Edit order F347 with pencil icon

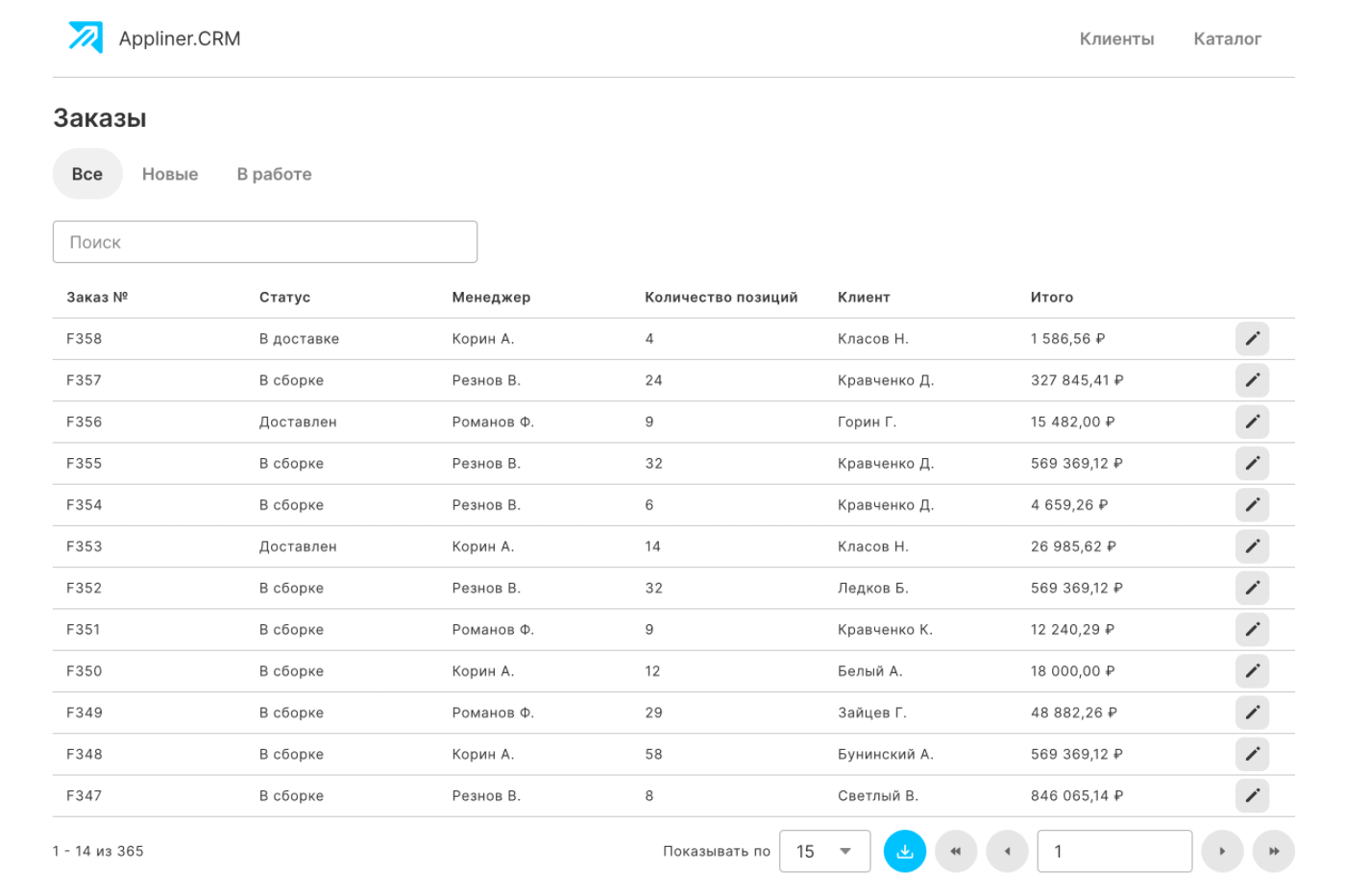coord(1252,795)
